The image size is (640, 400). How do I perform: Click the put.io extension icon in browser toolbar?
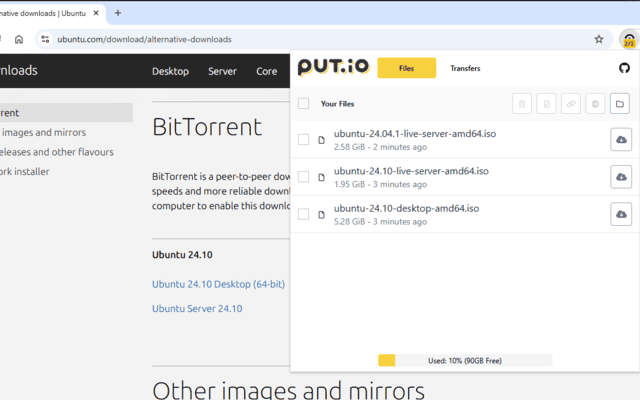(628, 40)
